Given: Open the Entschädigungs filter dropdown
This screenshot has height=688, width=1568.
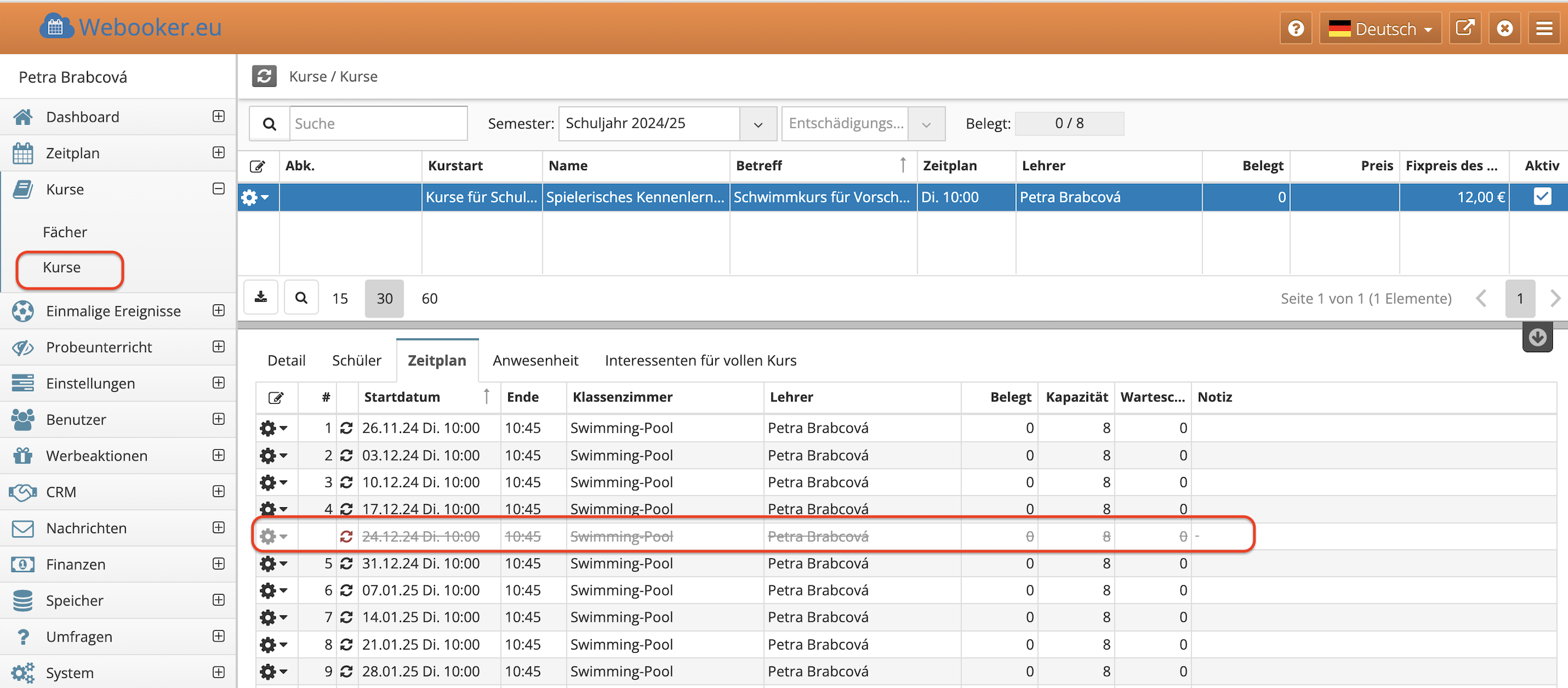Looking at the screenshot, I should coord(926,123).
